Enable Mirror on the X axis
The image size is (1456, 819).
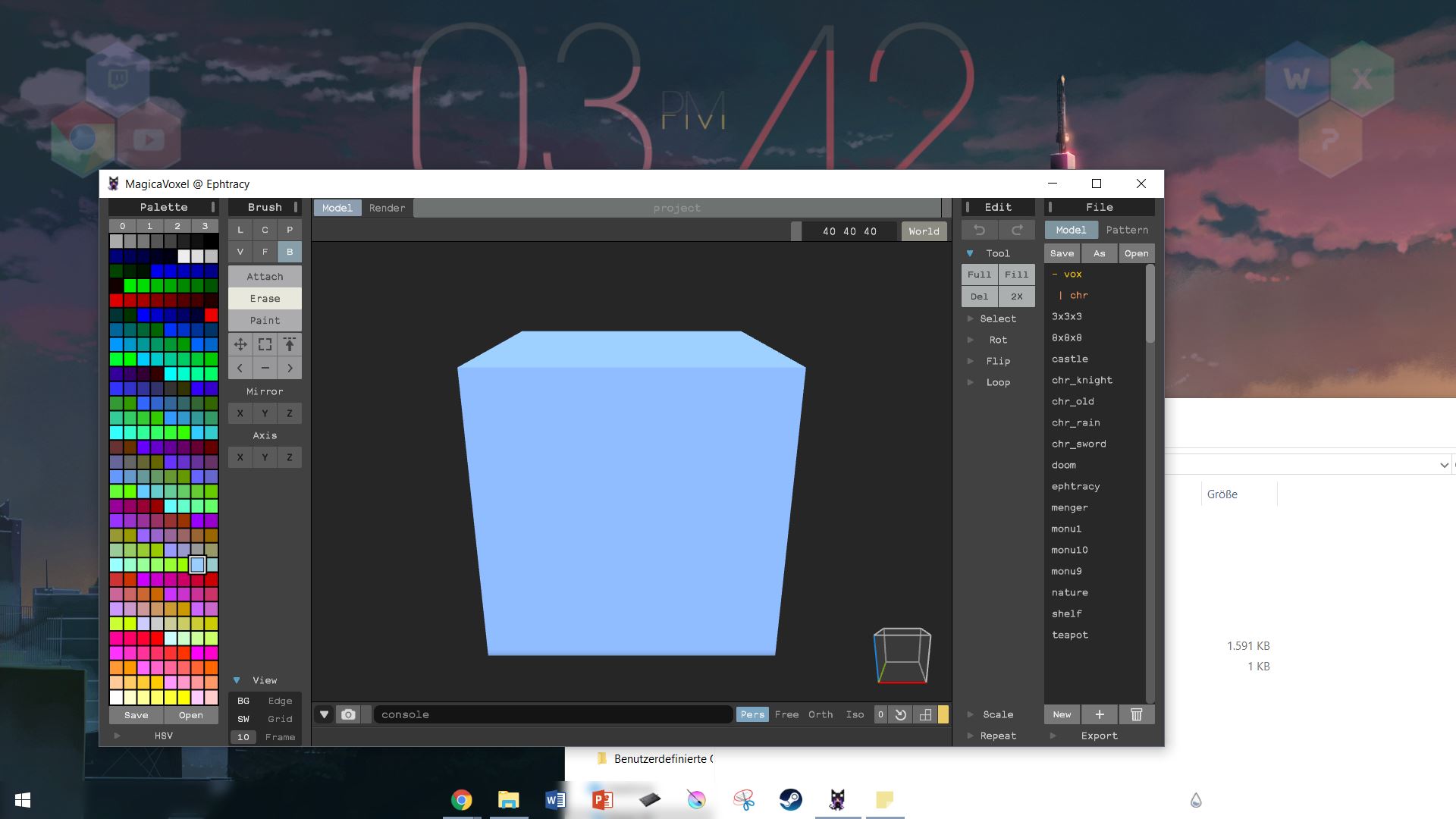coord(240,413)
